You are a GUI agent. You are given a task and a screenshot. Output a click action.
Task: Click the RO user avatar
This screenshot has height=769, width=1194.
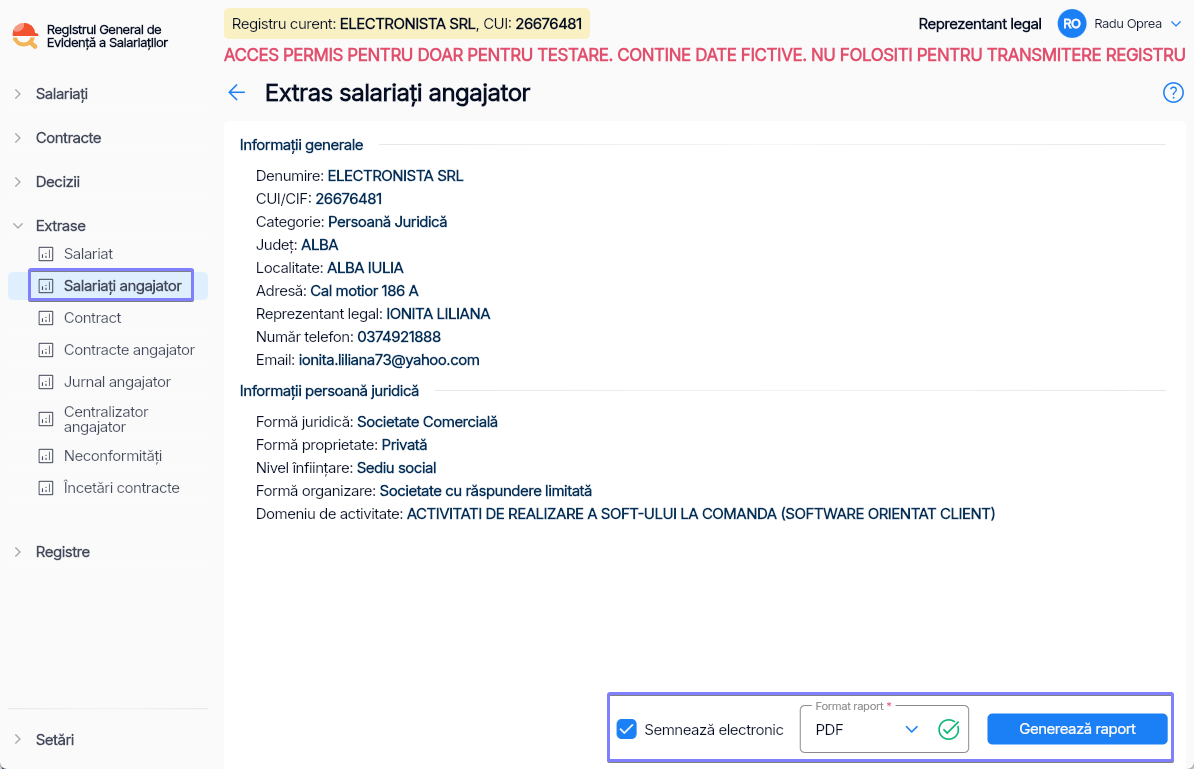click(1071, 24)
